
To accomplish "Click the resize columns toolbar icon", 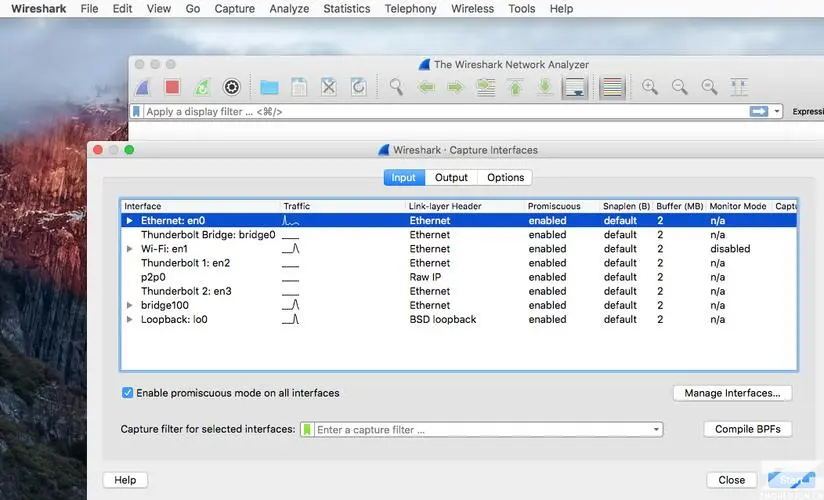I will [x=739, y=88].
